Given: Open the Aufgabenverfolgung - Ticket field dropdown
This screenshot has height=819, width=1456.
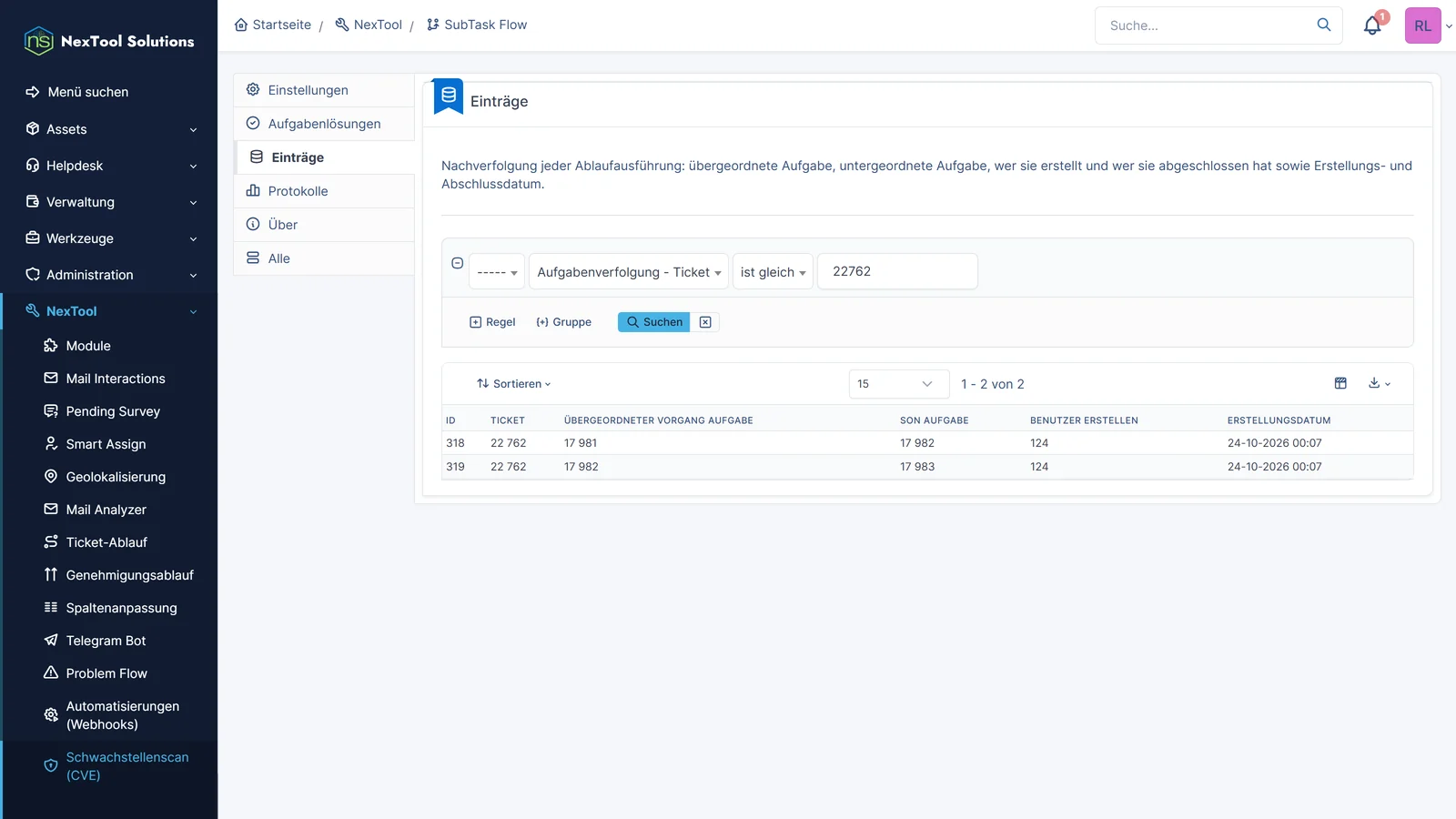Looking at the screenshot, I should pyautogui.click(x=629, y=272).
